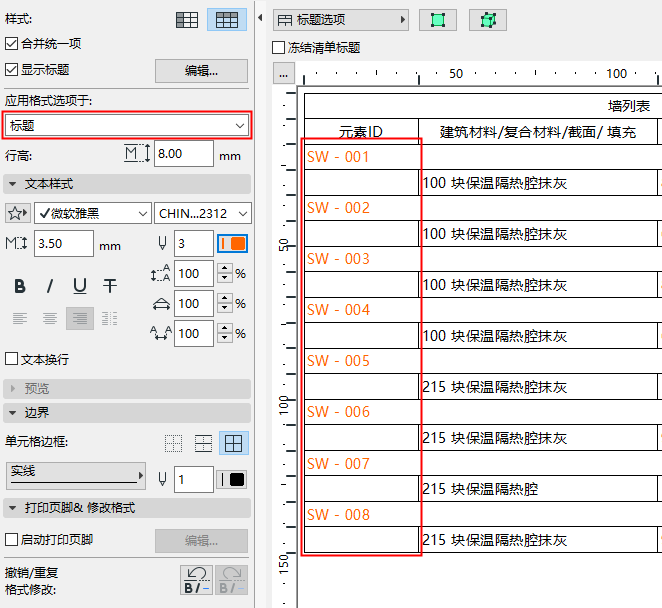
Task: Increase the width scale percentage spinner
Action: click(x=225, y=298)
